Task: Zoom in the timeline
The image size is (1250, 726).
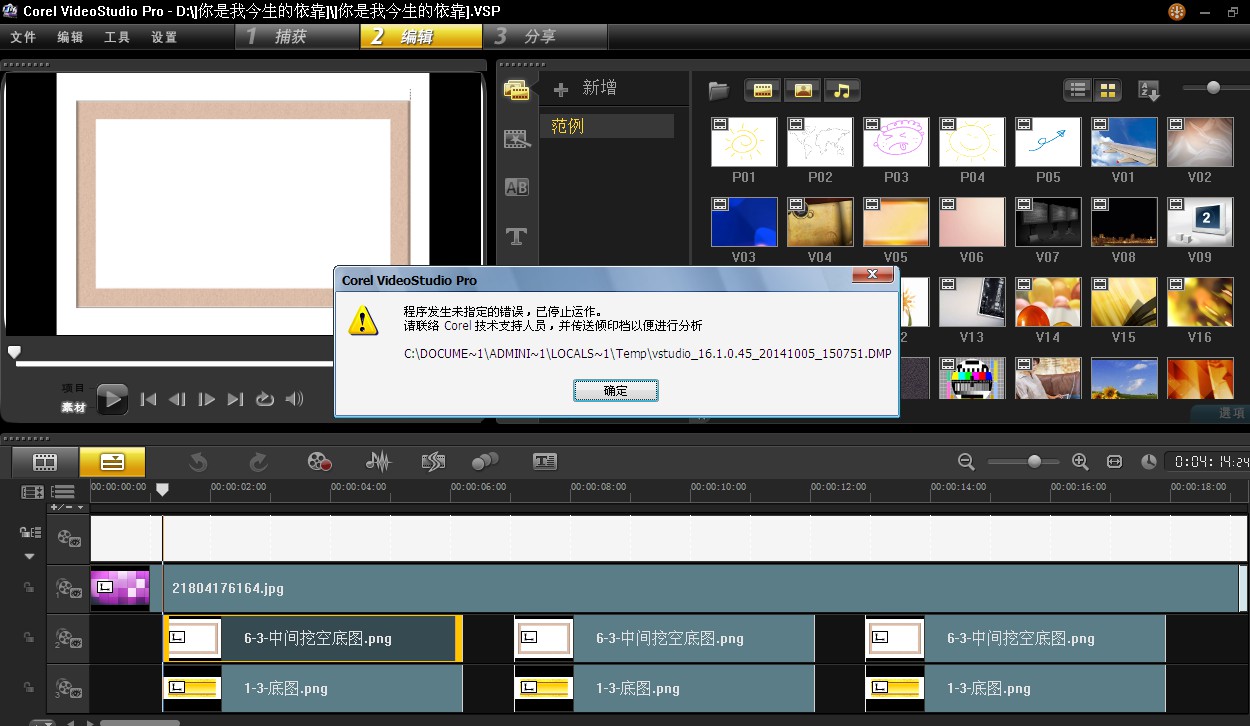Action: pyautogui.click(x=1080, y=462)
